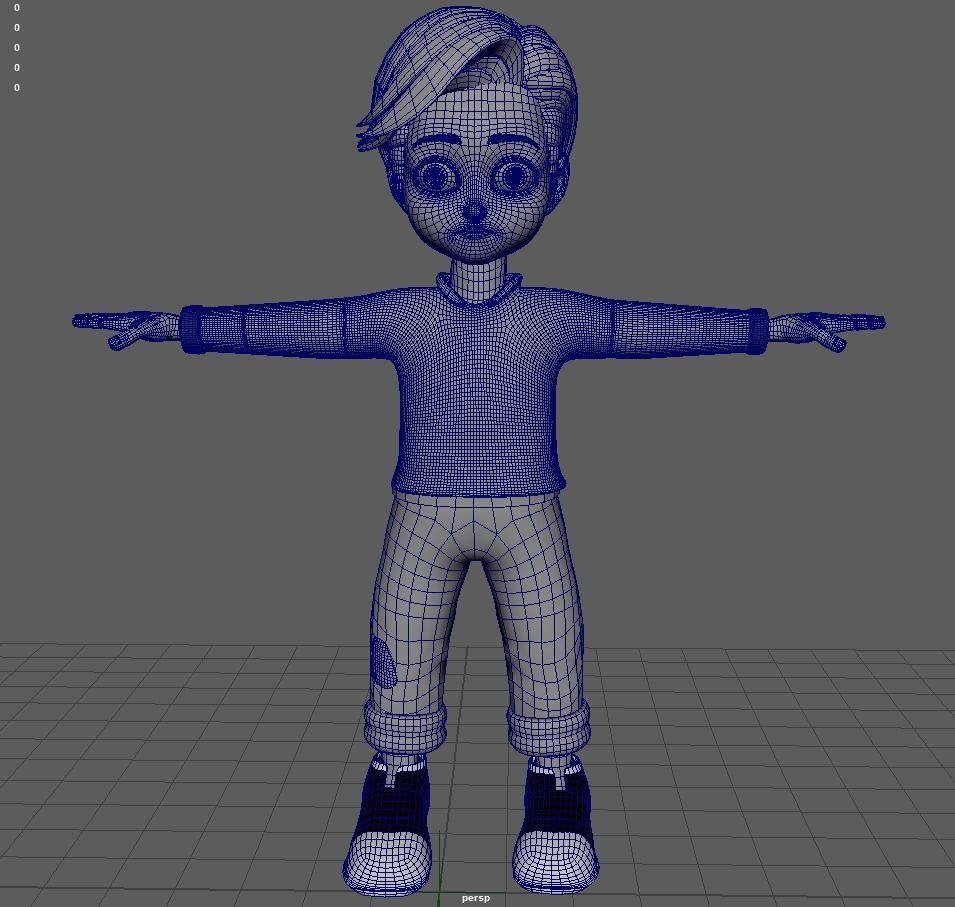This screenshot has height=907, width=955.
Task: Select the shoe on the viewer's left
Action: tap(389, 827)
